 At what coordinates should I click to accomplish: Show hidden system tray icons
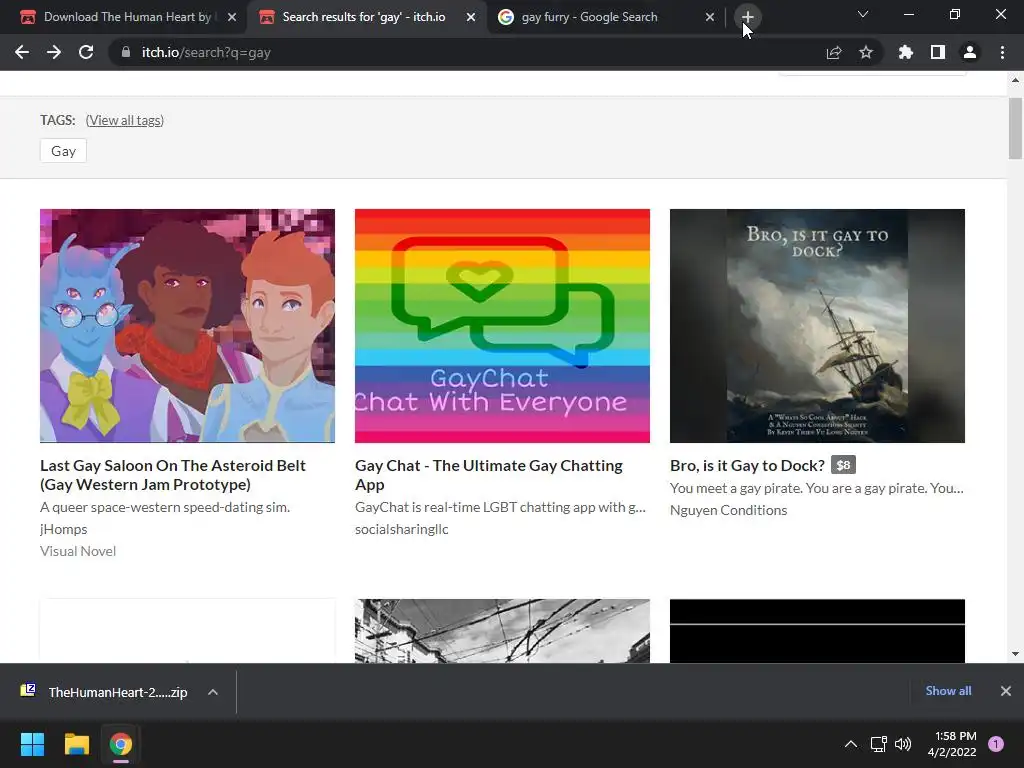click(x=850, y=744)
